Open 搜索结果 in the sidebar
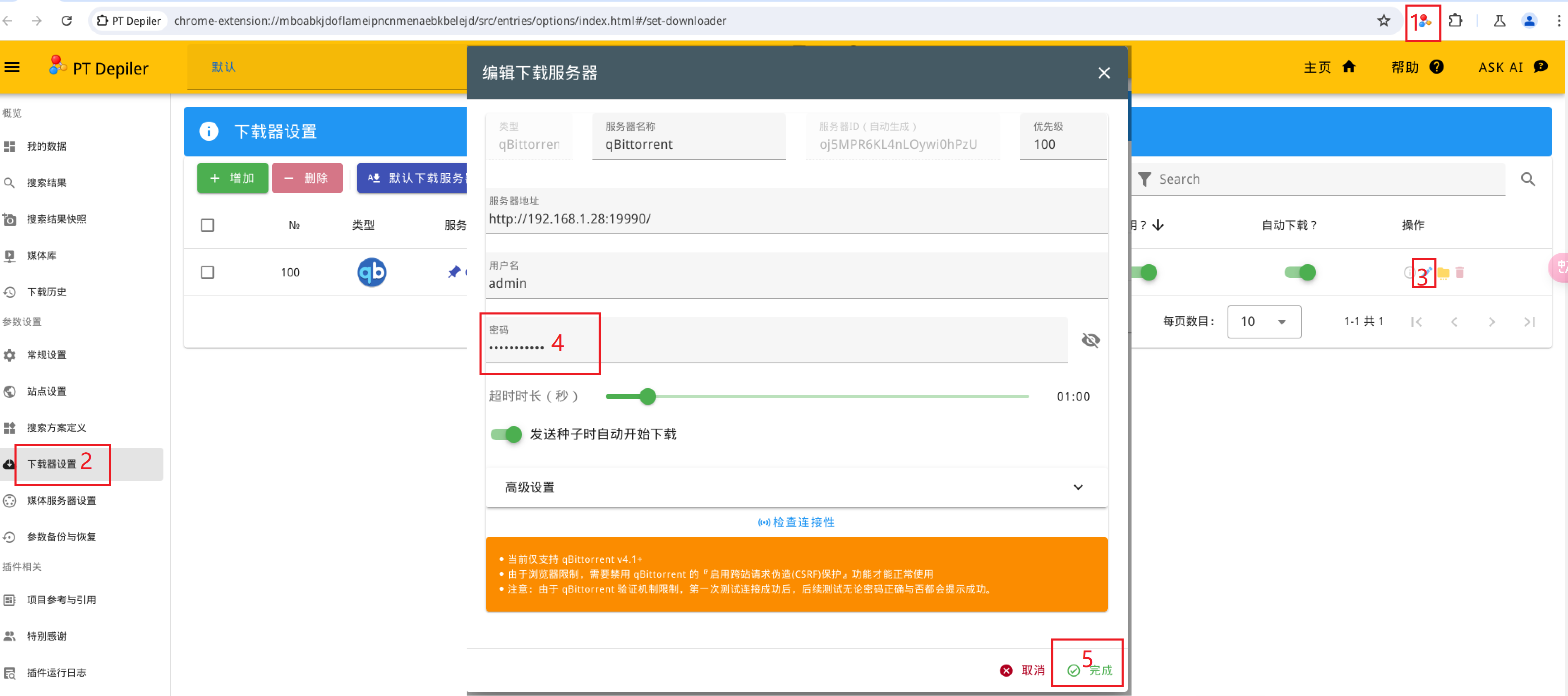1568x696 pixels. point(82,182)
